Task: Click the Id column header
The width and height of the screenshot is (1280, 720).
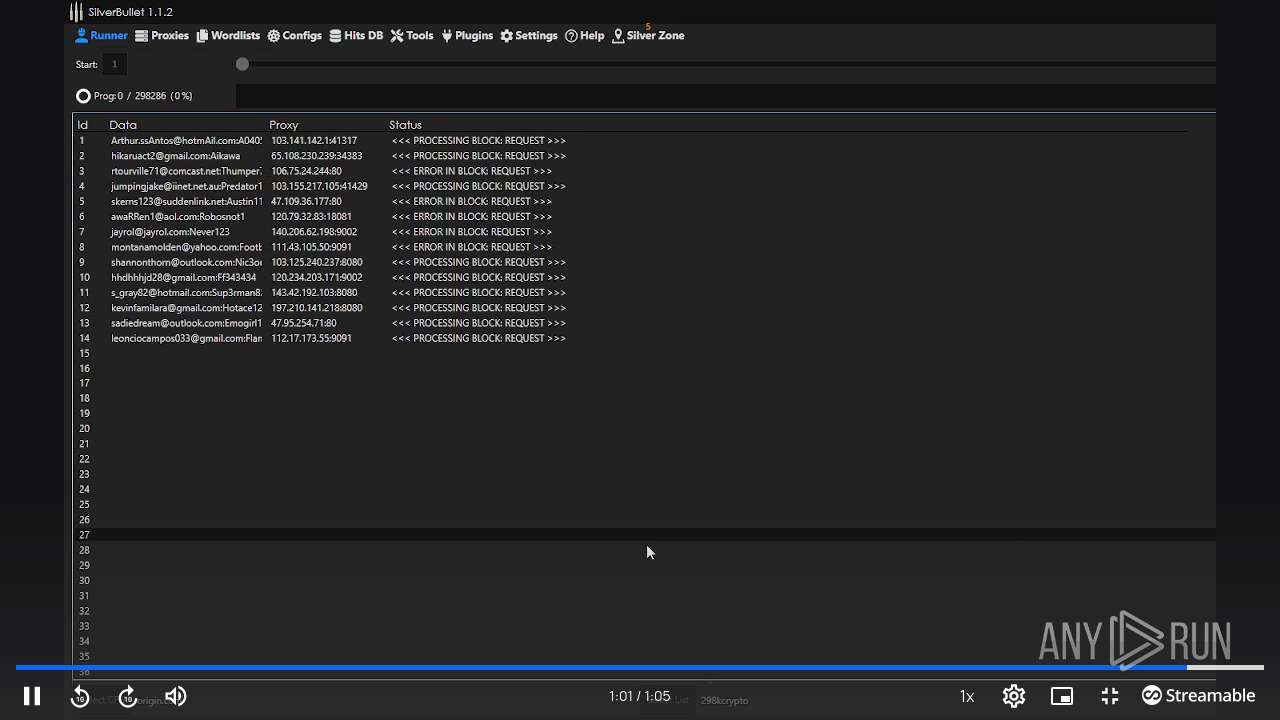Action: (x=83, y=125)
